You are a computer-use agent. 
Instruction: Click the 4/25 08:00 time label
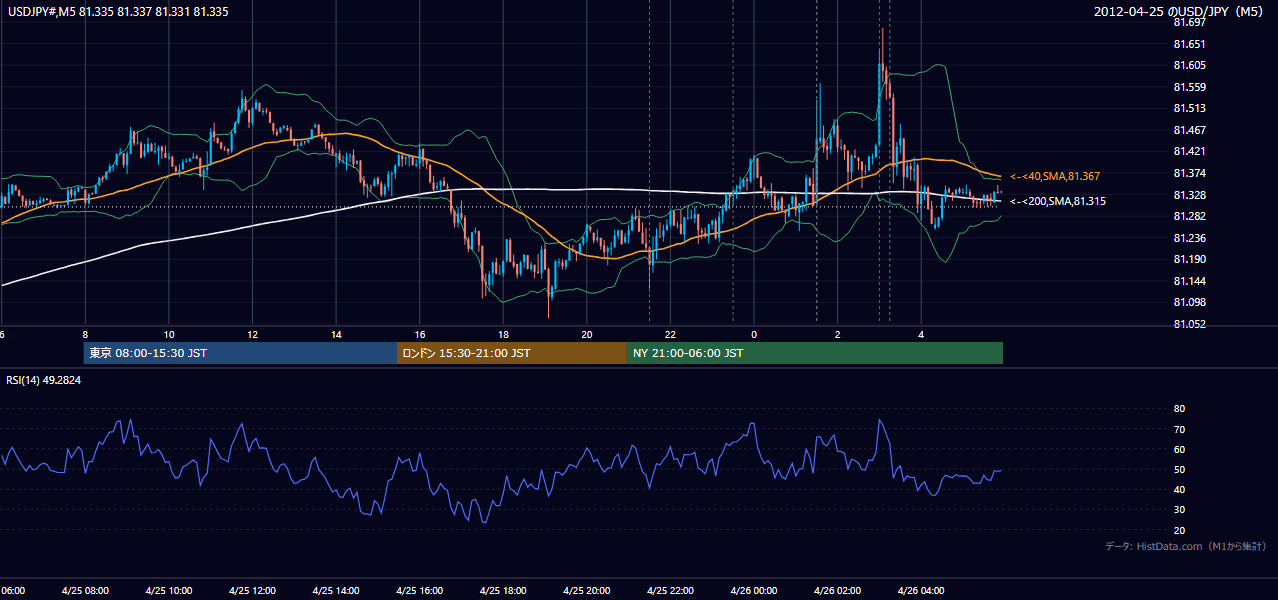click(85, 590)
